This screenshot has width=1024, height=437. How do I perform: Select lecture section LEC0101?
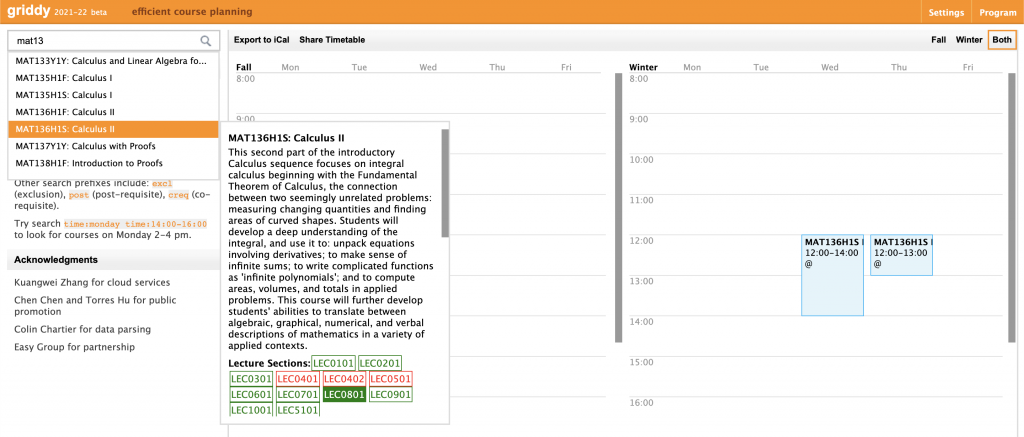[333, 363]
